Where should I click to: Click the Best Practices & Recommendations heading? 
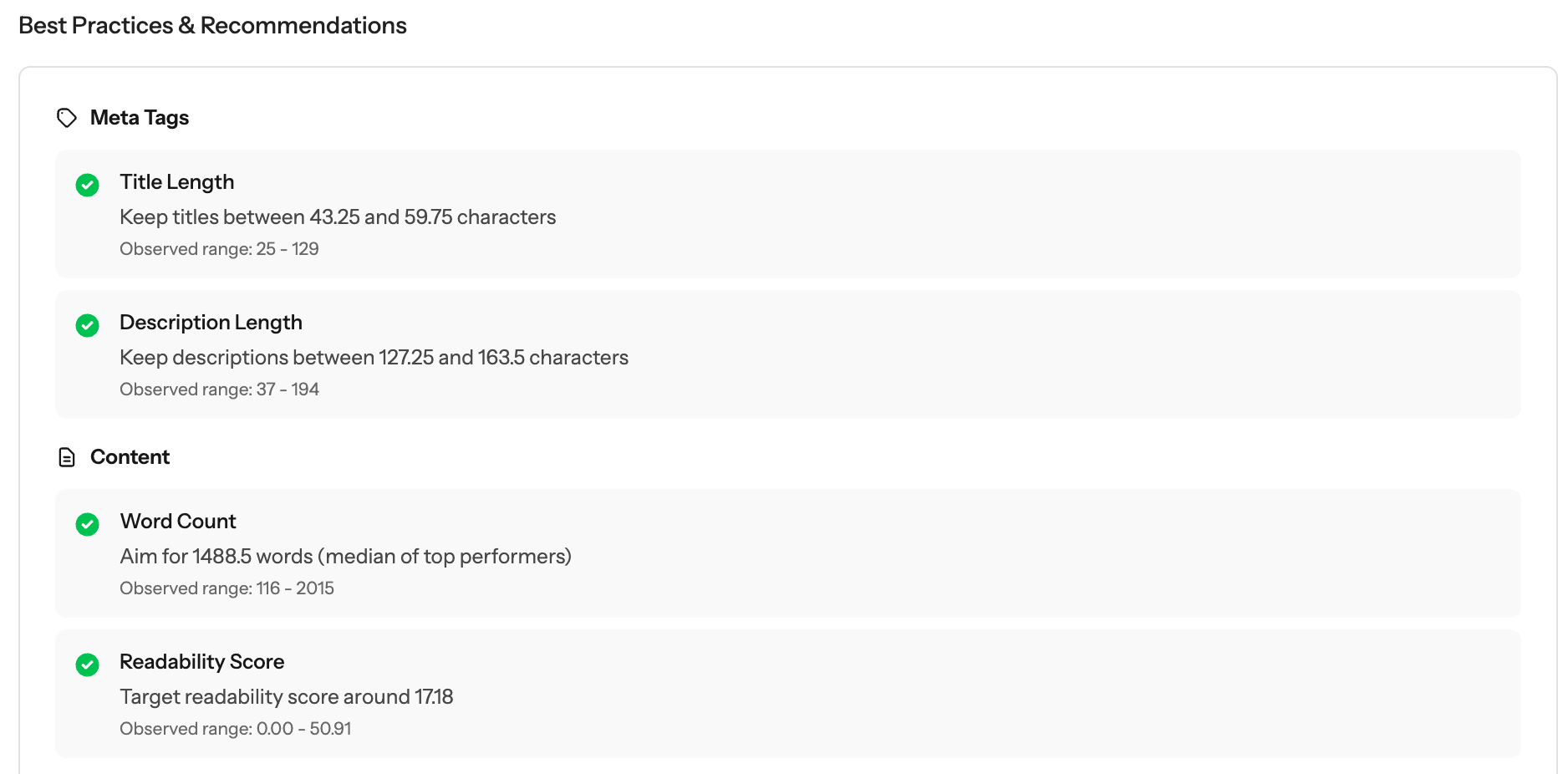(212, 25)
